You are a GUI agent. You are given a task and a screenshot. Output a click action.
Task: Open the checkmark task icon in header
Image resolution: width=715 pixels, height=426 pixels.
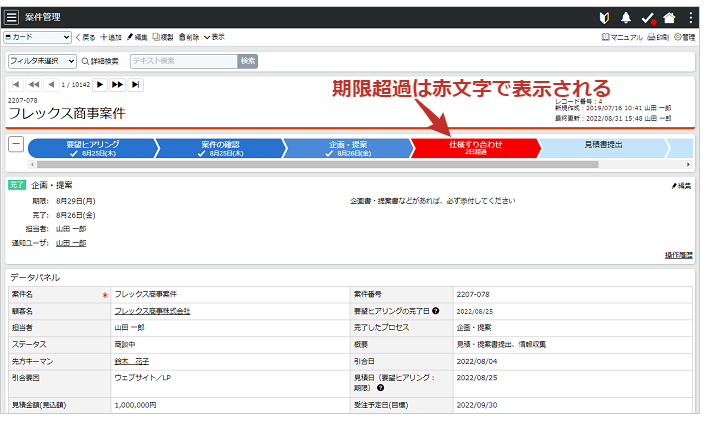click(x=648, y=18)
